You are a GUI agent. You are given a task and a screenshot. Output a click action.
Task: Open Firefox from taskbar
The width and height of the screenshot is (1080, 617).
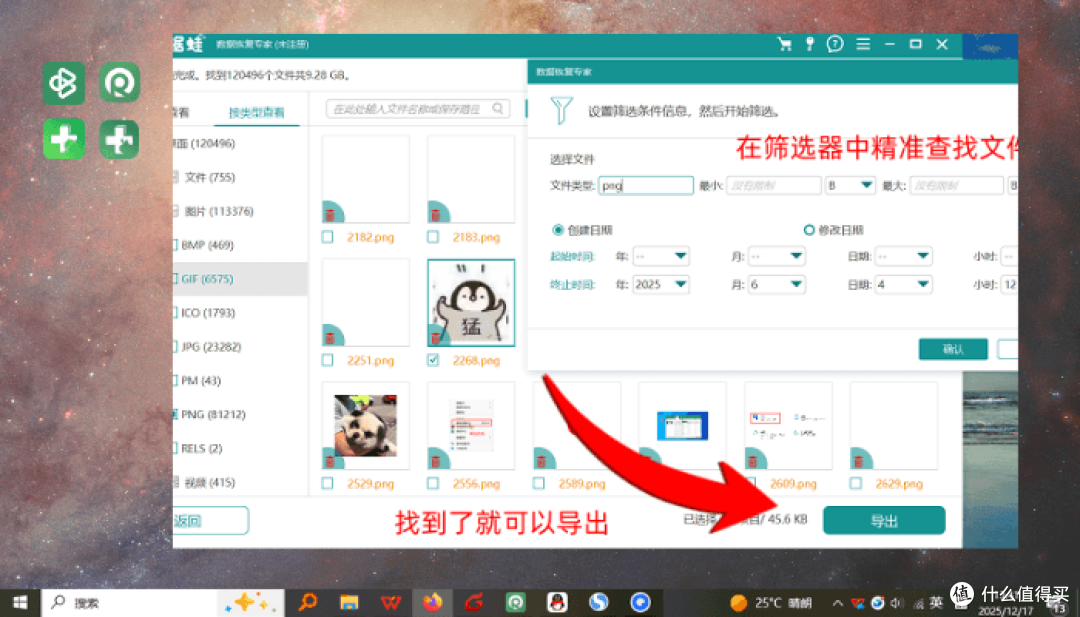[433, 603]
